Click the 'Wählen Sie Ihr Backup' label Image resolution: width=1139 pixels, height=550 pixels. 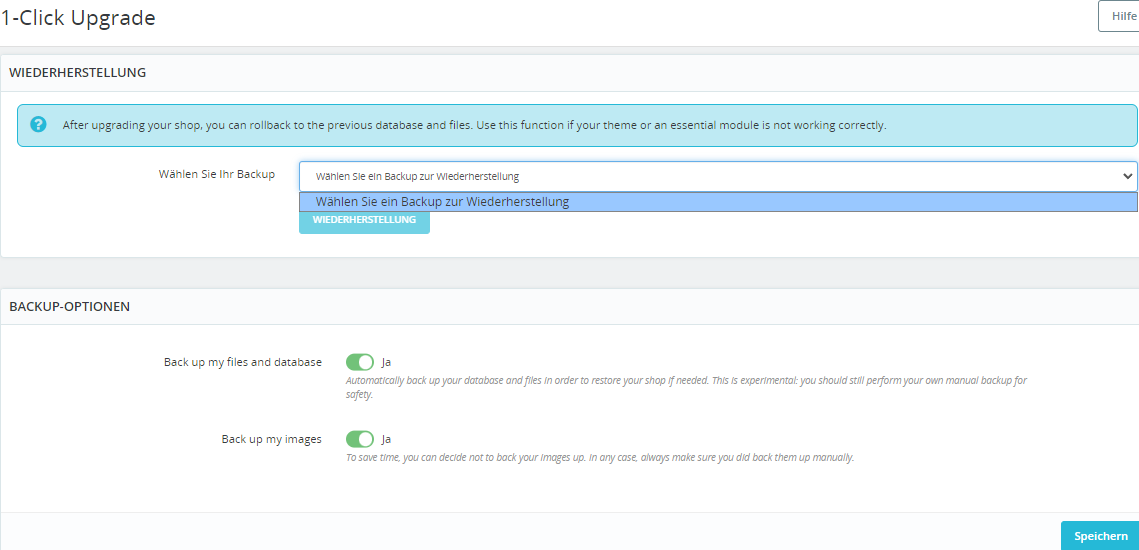point(216,174)
